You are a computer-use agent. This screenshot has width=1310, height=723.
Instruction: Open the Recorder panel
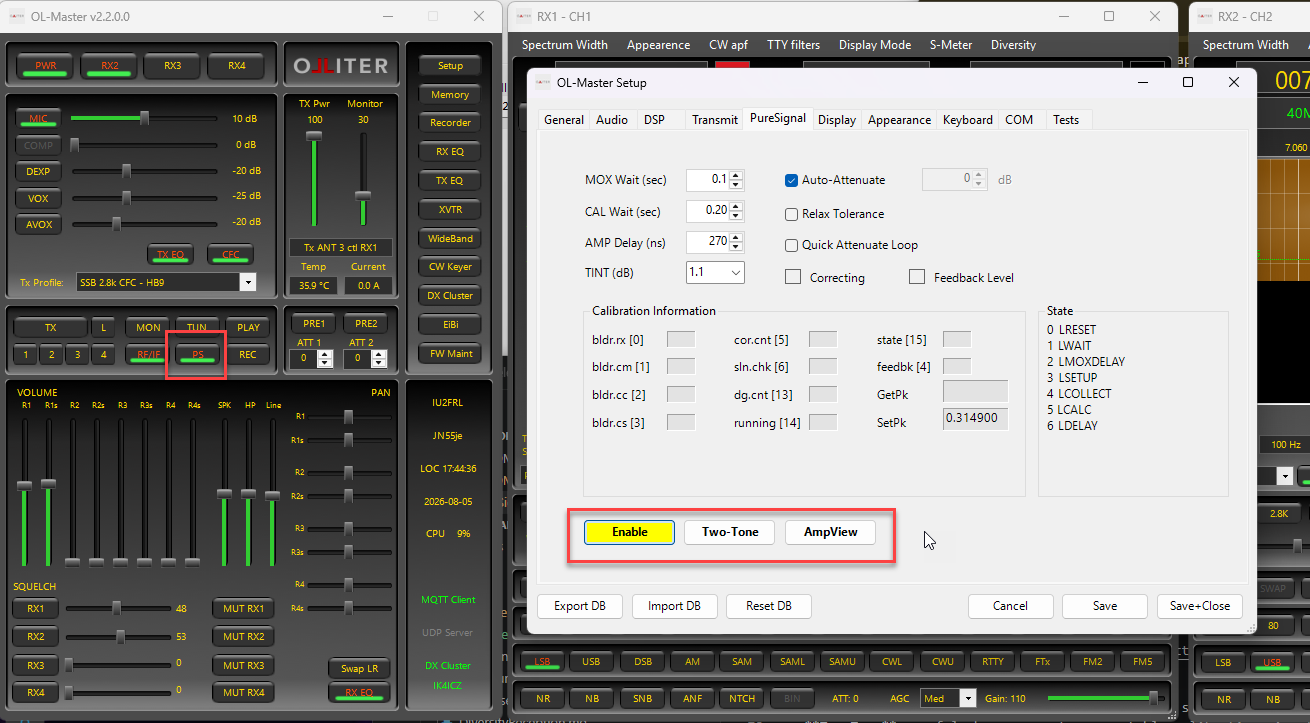450,123
